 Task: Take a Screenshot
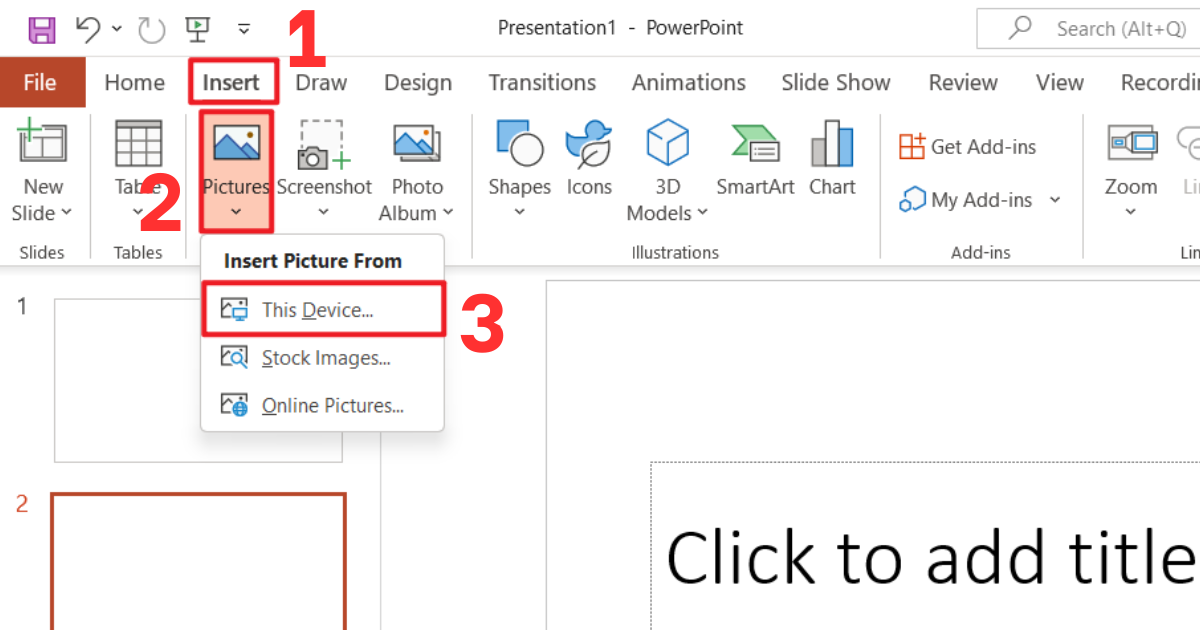click(325, 170)
